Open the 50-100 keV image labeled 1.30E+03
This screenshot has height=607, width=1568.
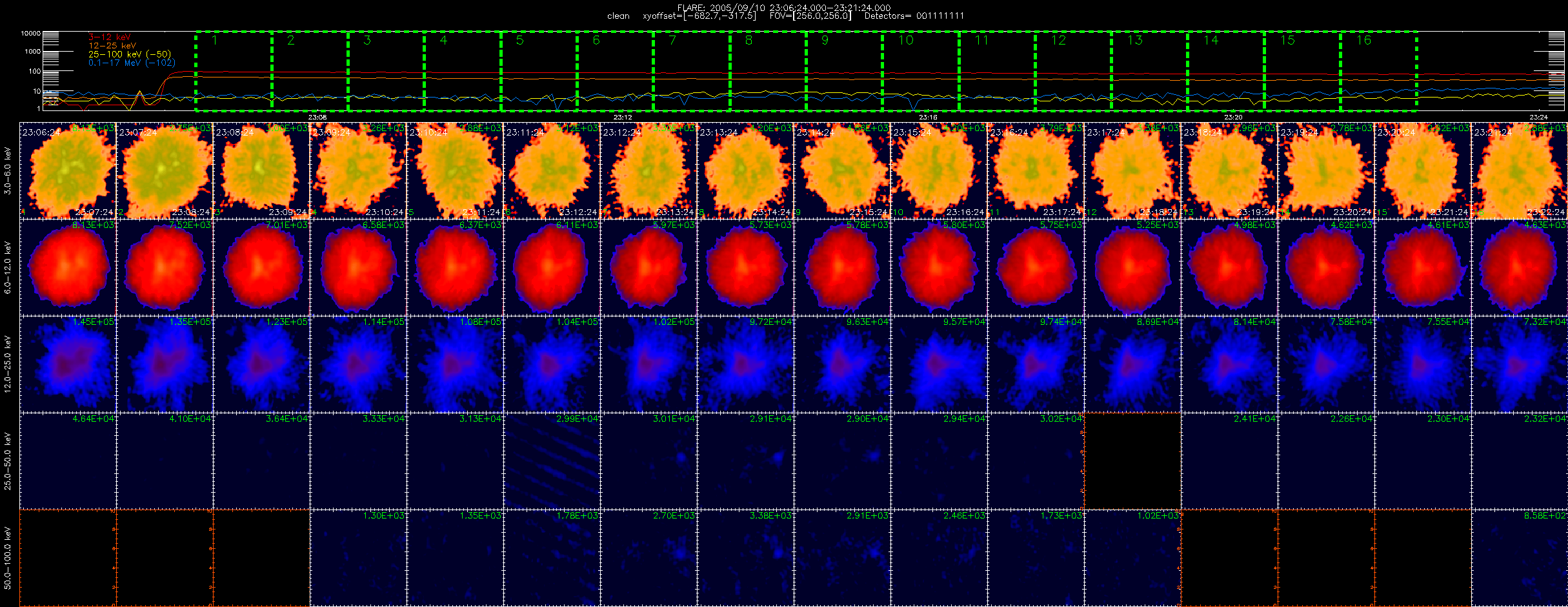[359, 558]
